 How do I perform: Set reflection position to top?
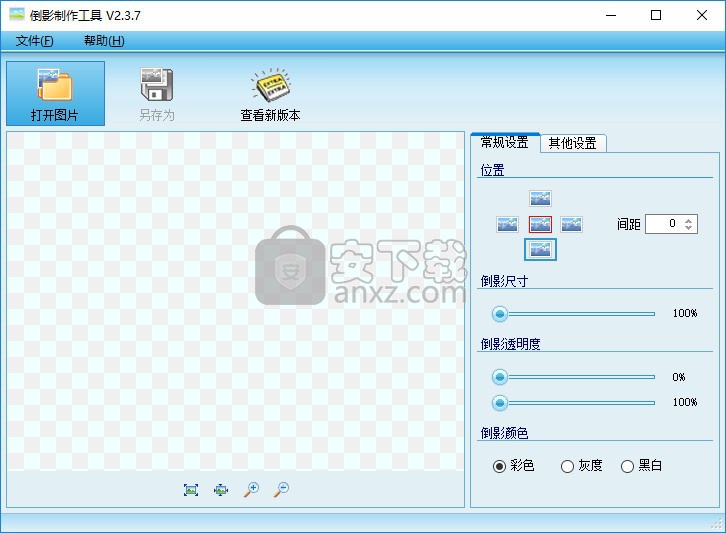540,198
